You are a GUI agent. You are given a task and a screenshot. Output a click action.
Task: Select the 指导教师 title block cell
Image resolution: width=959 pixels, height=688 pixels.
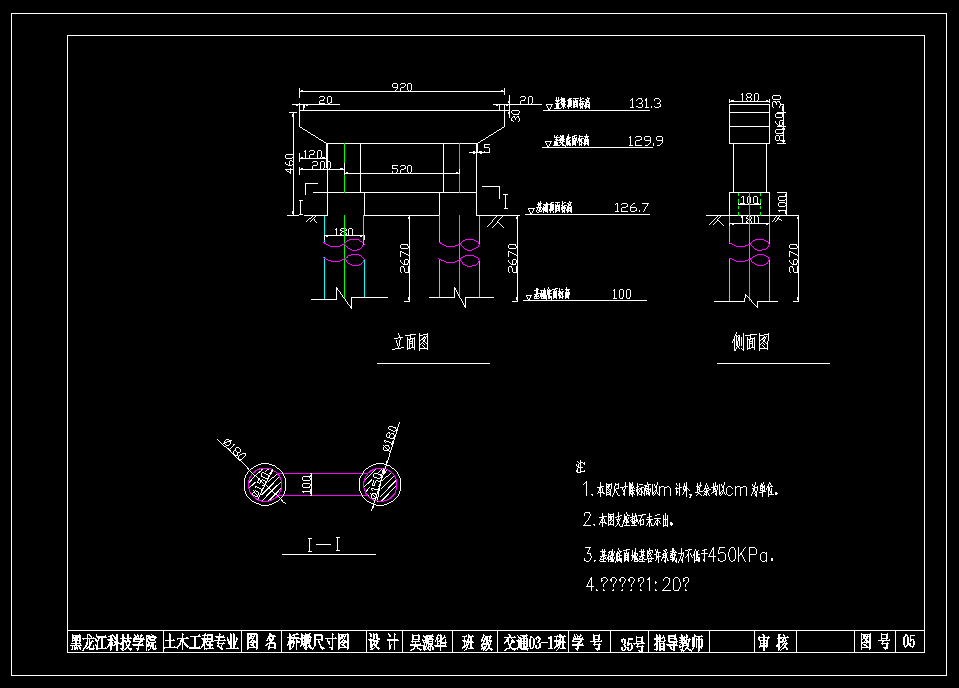point(678,642)
